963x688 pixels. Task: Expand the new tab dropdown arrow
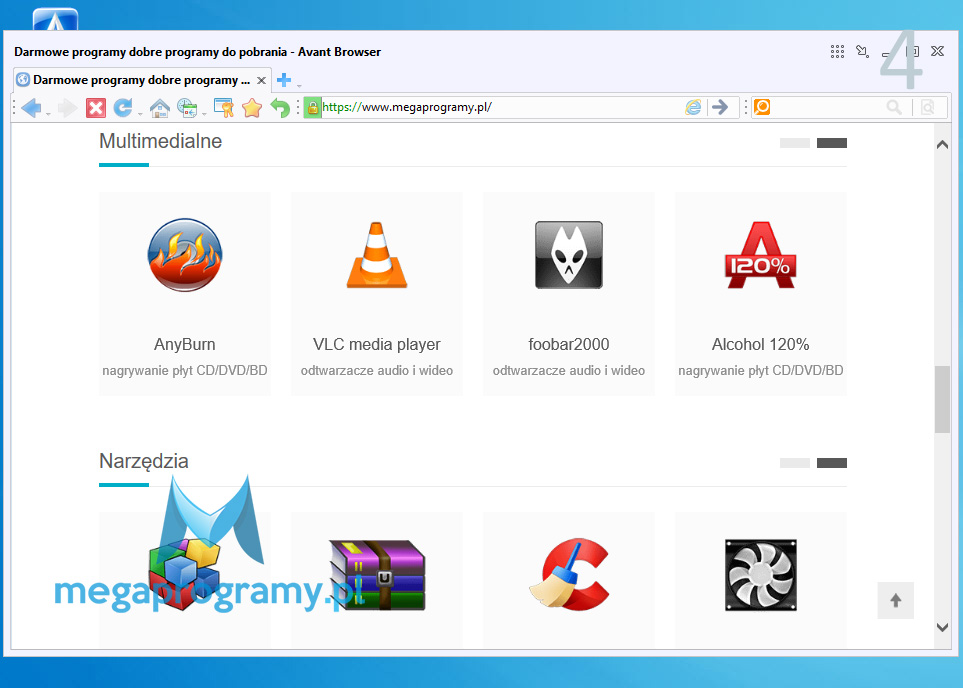pos(299,85)
